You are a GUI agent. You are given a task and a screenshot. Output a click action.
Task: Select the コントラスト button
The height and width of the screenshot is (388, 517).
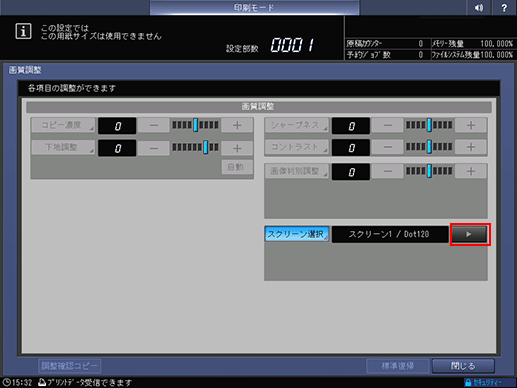tap(297, 147)
